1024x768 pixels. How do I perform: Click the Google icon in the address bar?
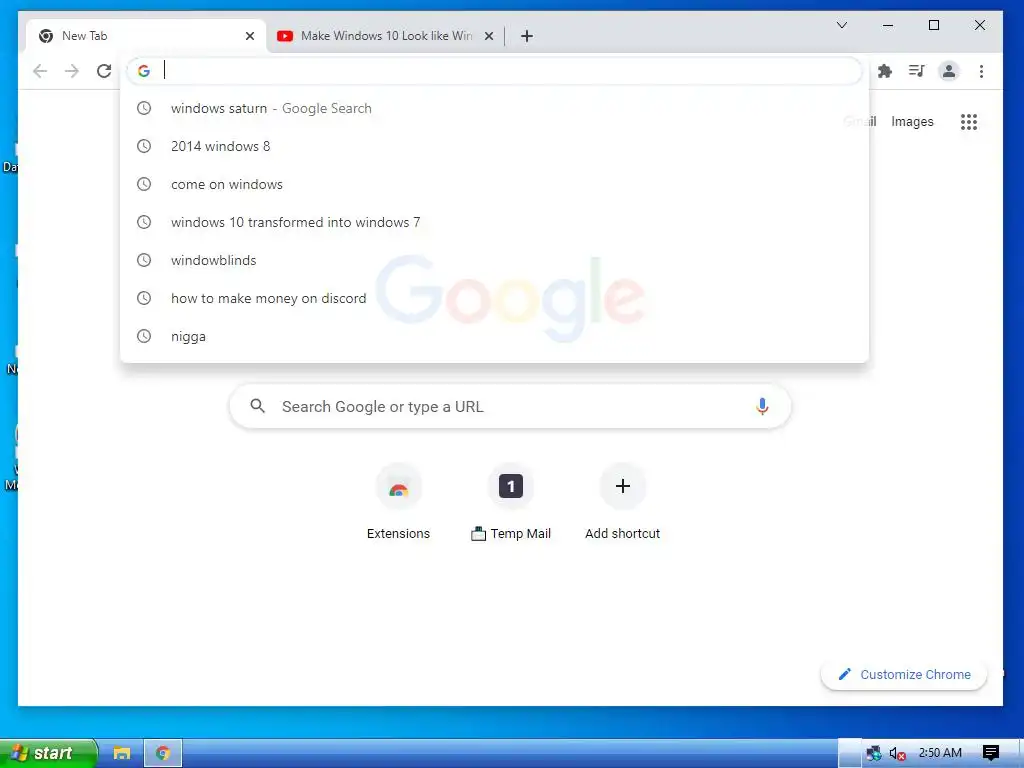(144, 71)
